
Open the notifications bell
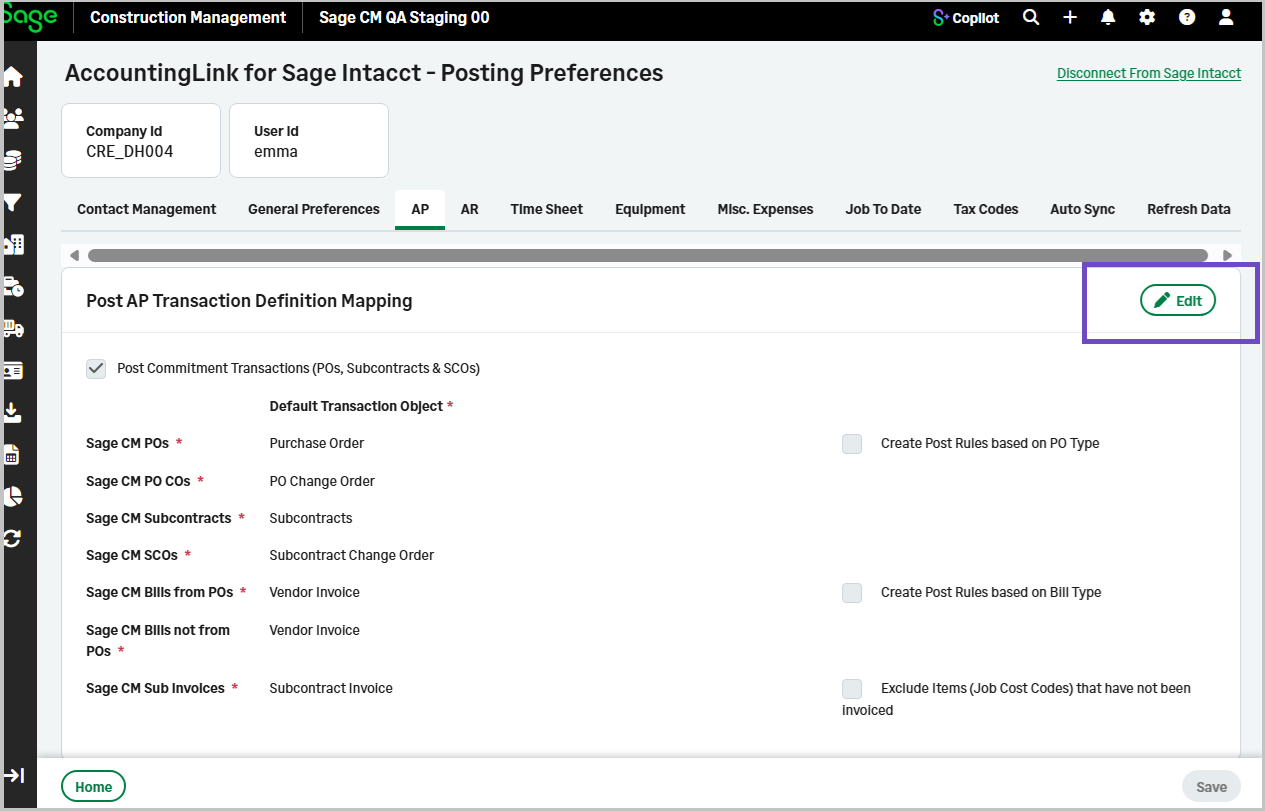(x=1108, y=18)
